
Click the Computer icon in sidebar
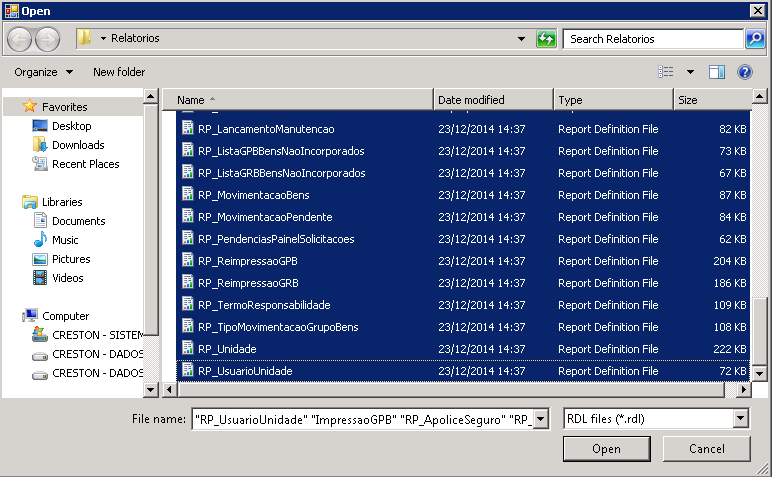30,316
